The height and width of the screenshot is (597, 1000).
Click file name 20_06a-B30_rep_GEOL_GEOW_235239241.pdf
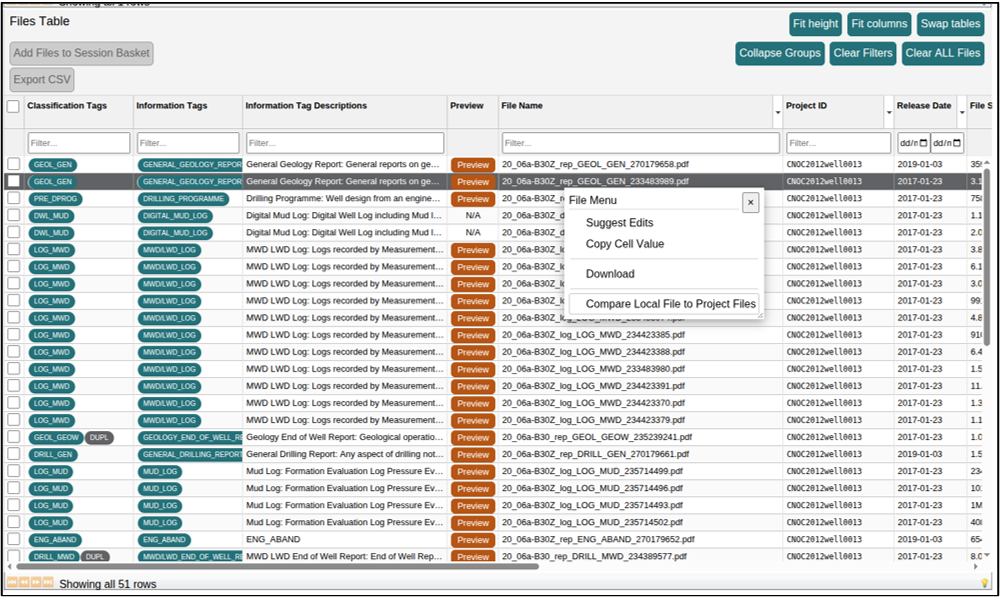pos(597,437)
